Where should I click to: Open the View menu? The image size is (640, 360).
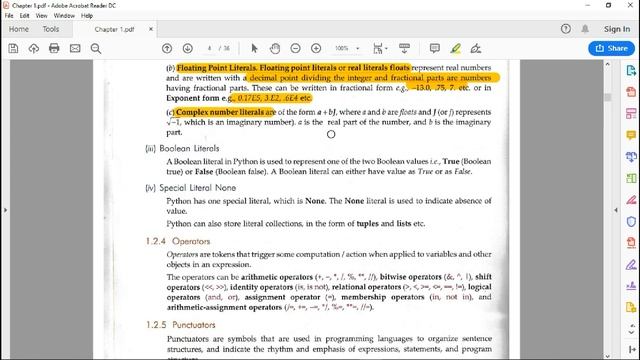coord(41,16)
